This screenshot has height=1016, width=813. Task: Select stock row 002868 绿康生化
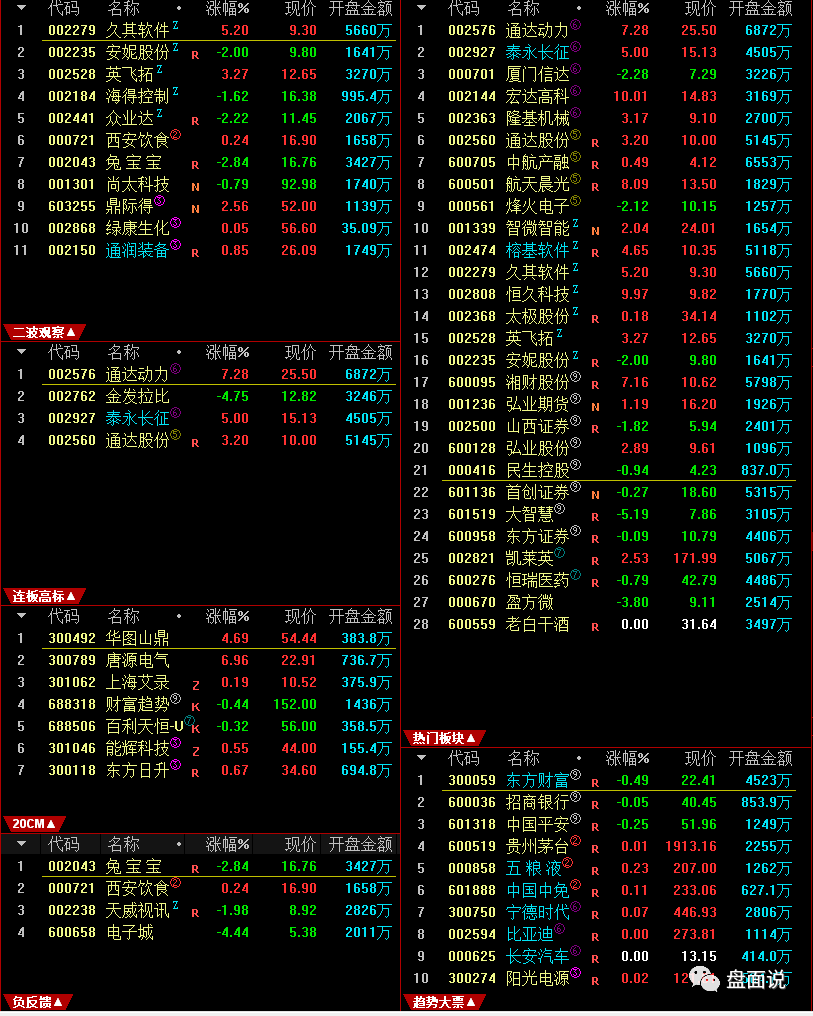tap(201, 229)
